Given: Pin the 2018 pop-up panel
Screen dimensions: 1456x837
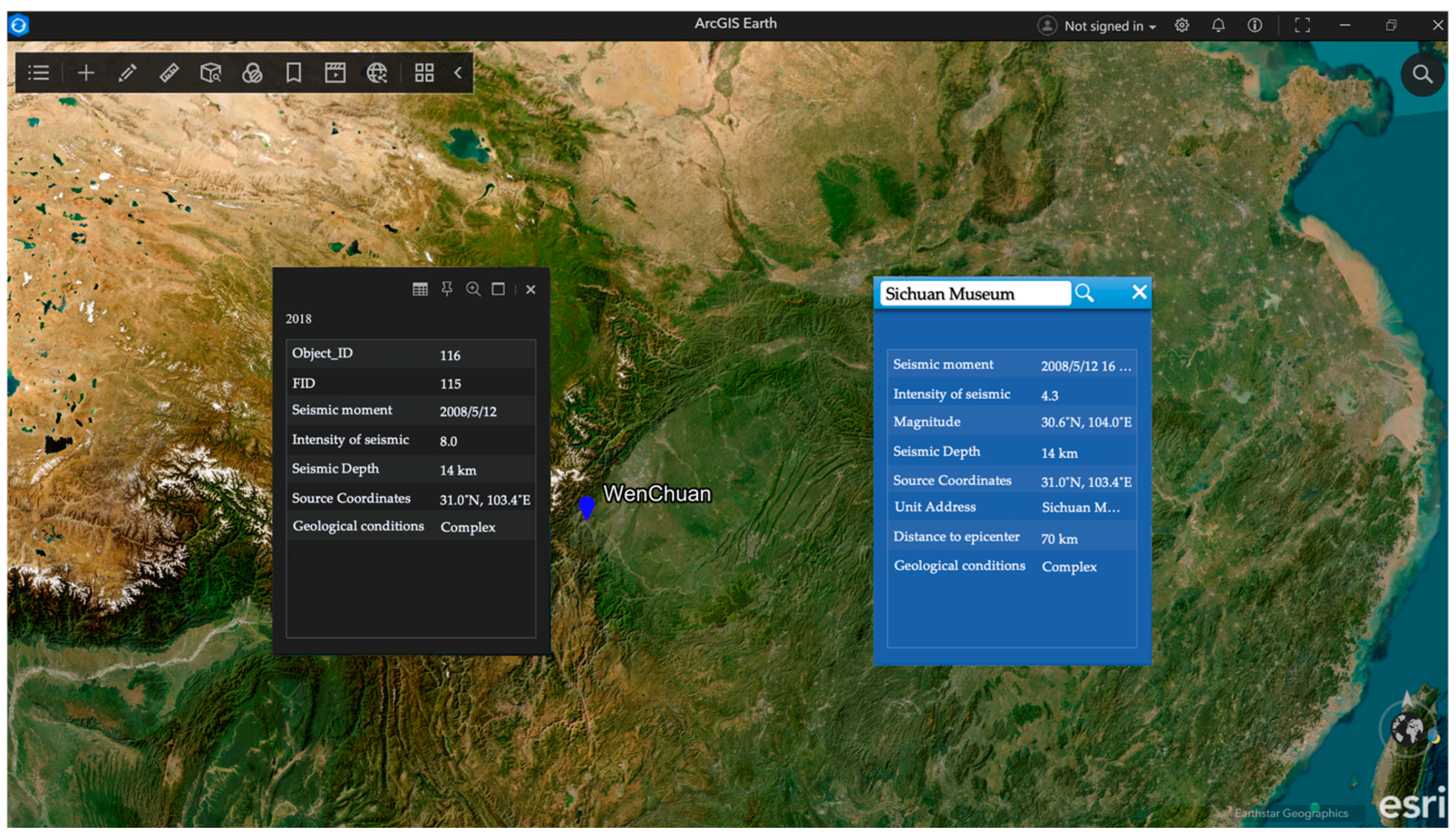Looking at the screenshot, I should pos(447,289).
